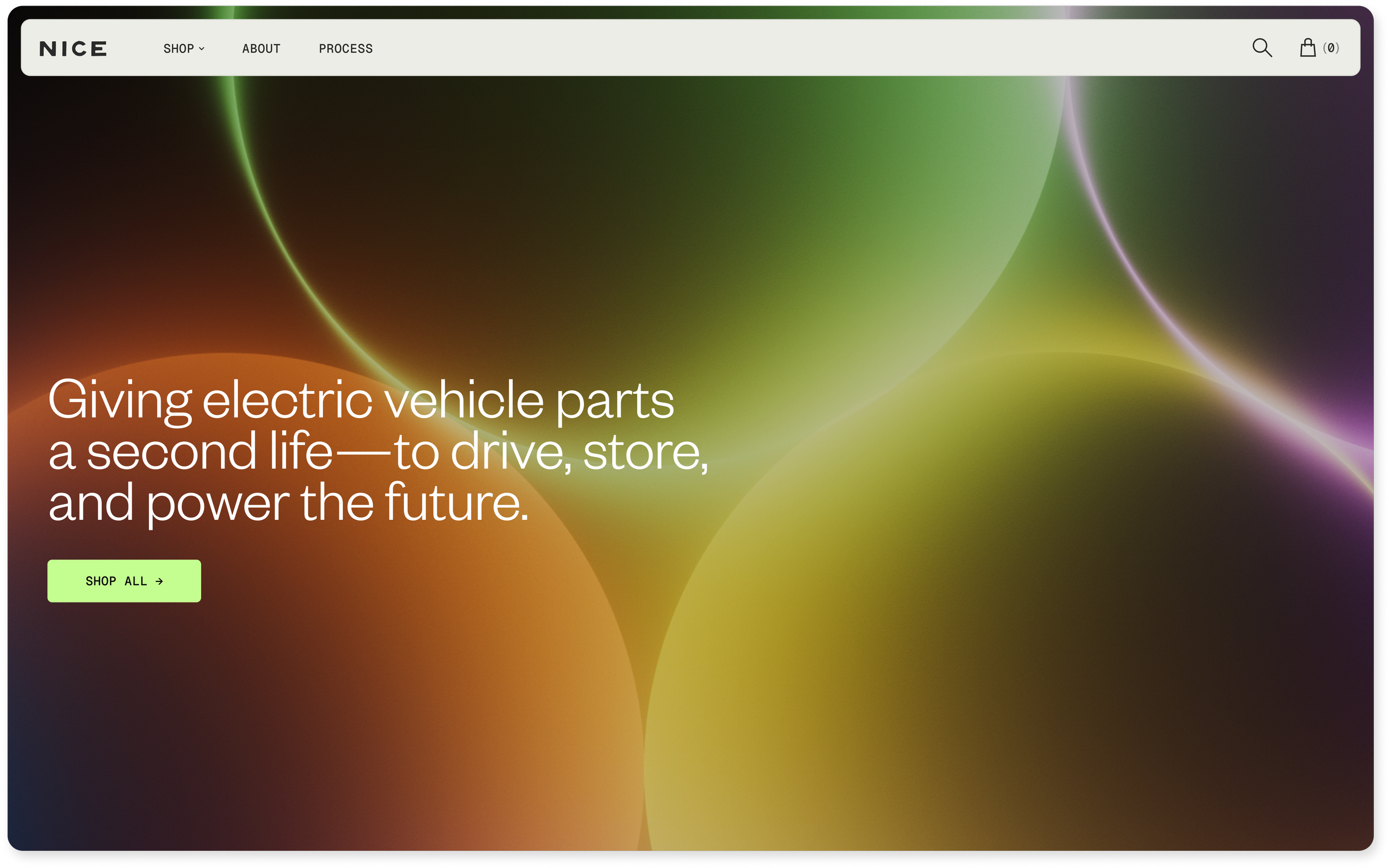The image size is (1389, 868).
Task: Navigate to the PROCESS page
Action: 346,49
